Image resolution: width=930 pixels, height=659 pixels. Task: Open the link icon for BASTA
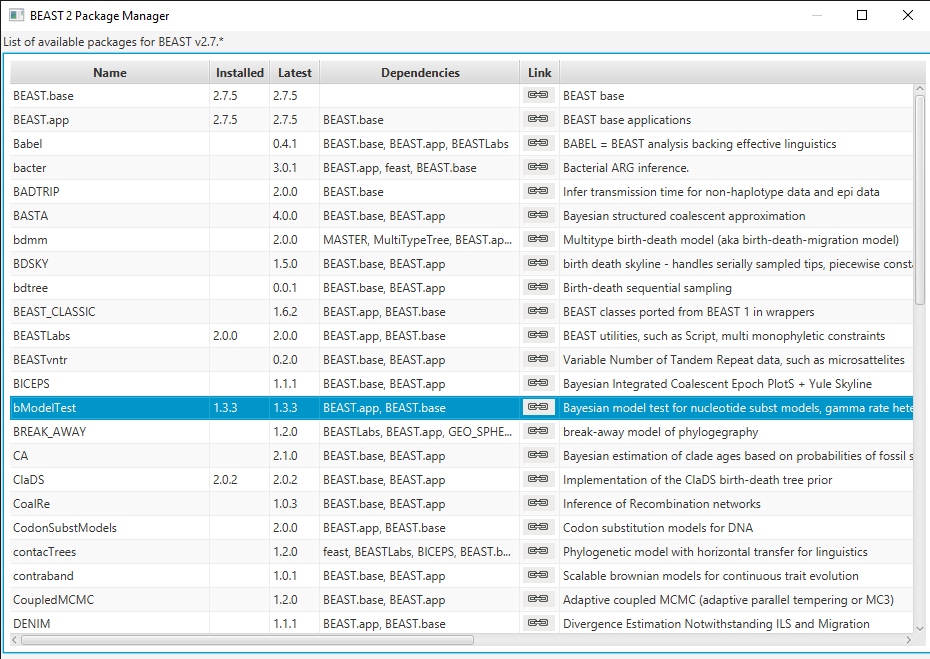click(x=538, y=215)
